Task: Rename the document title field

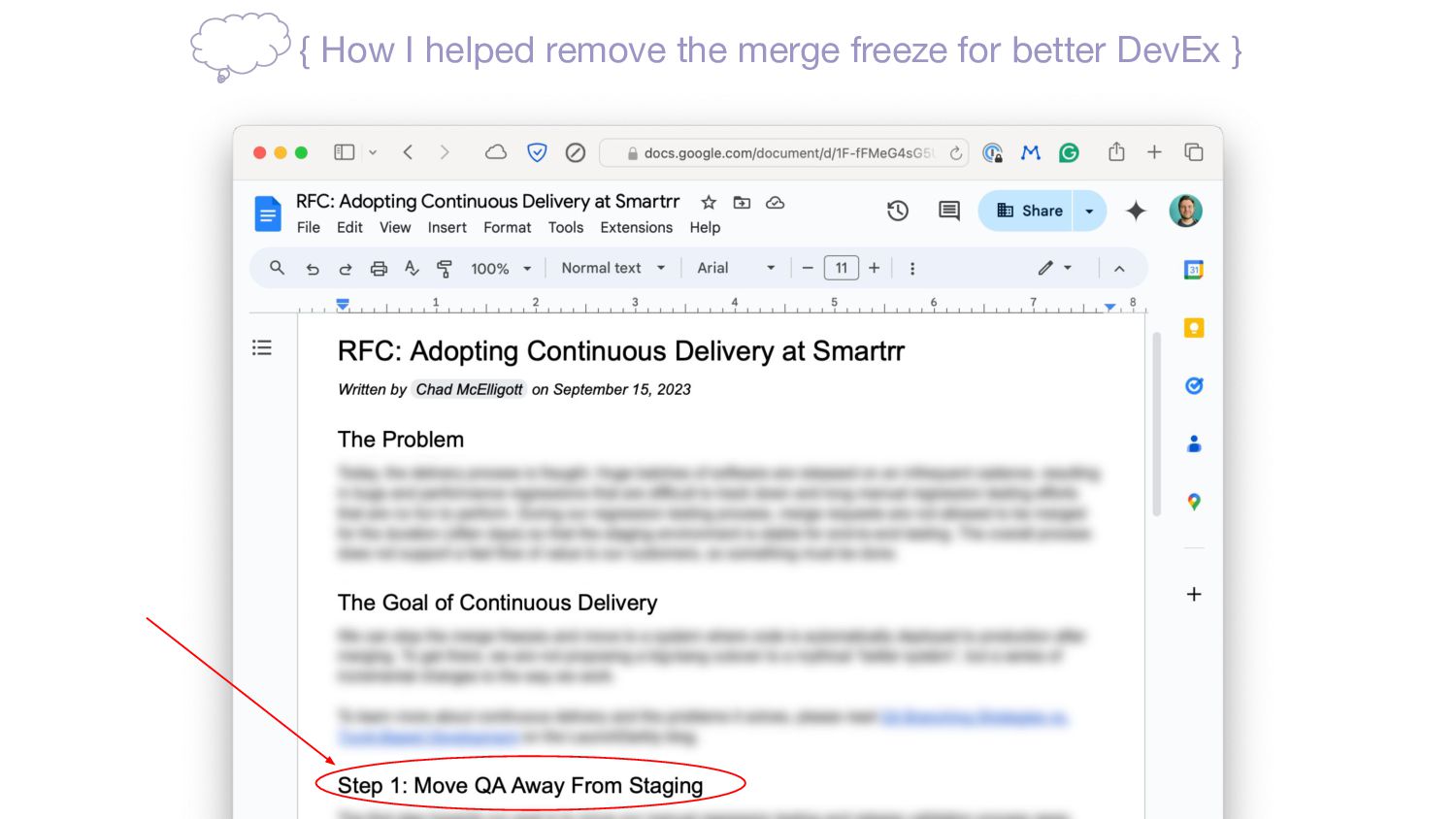Action: pos(488,202)
